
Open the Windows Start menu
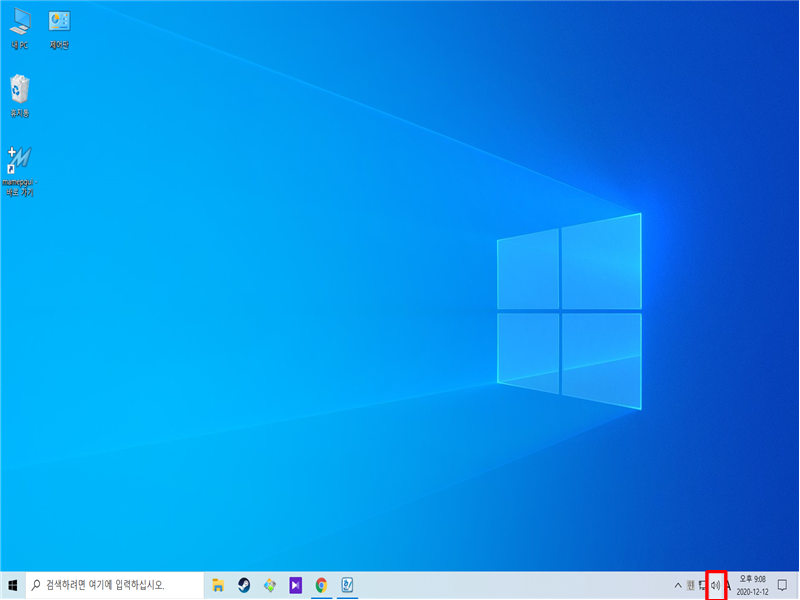tap(13, 585)
